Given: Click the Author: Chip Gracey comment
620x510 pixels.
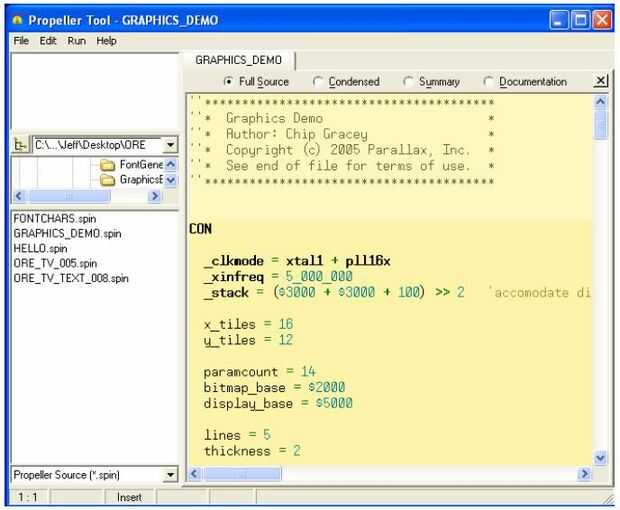Looking at the screenshot, I should point(297,134).
